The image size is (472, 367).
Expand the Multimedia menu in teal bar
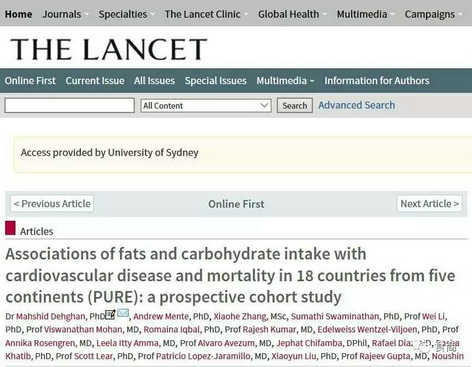click(x=285, y=81)
